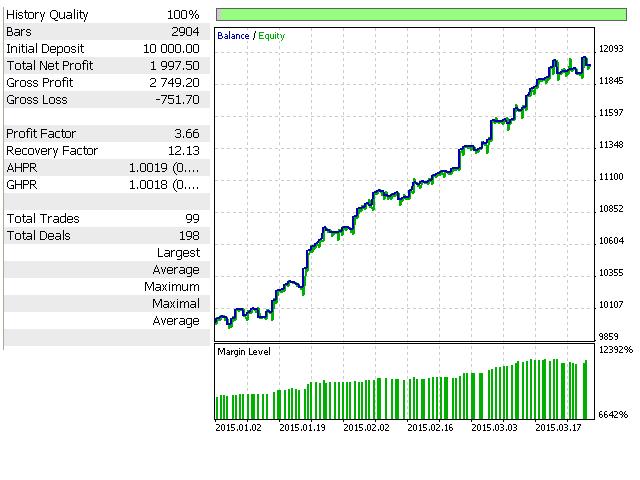Image resolution: width=640 pixels, height=480 pixels.
Task: Click the Gross Loss value -751.70
Action: [x=177, y=100]
